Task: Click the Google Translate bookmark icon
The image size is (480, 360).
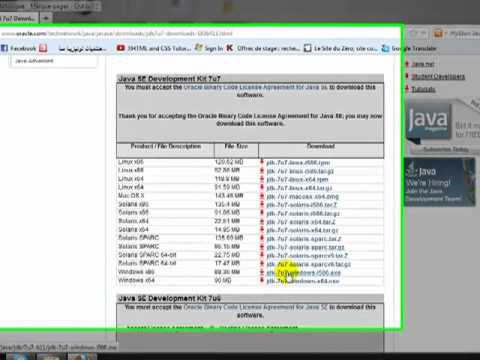Action: point(385,48)
